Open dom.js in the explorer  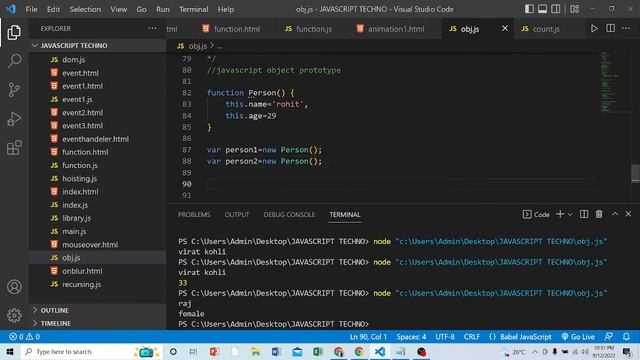98,60
